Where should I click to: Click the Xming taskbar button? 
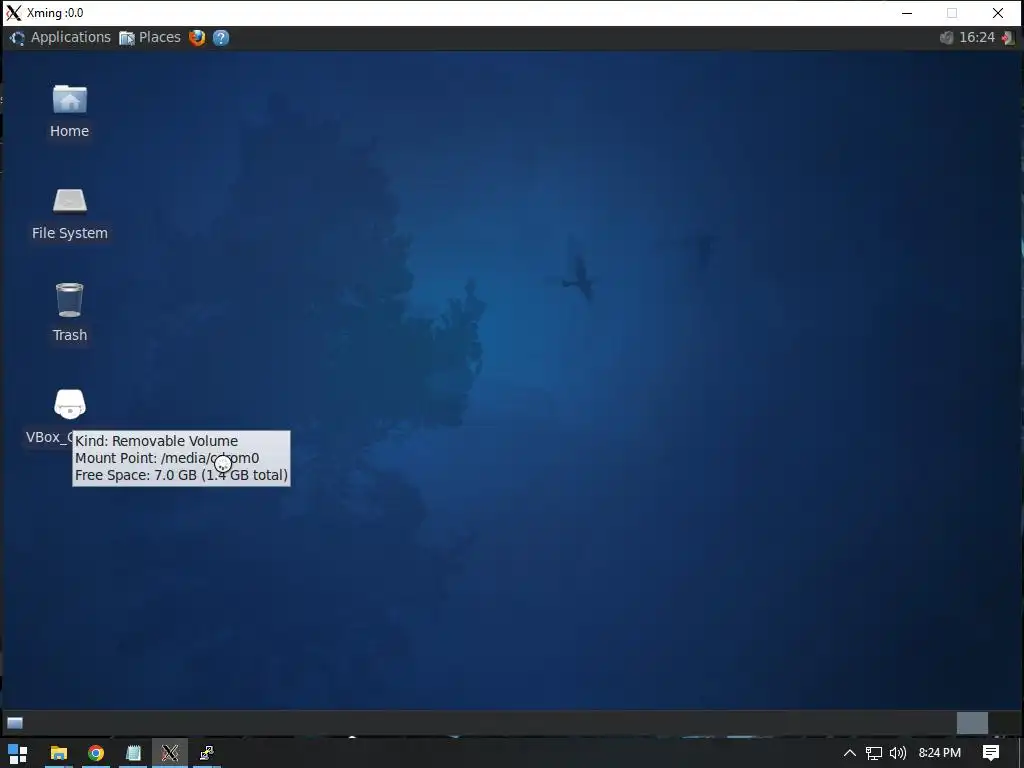click(x=170, y=753)
